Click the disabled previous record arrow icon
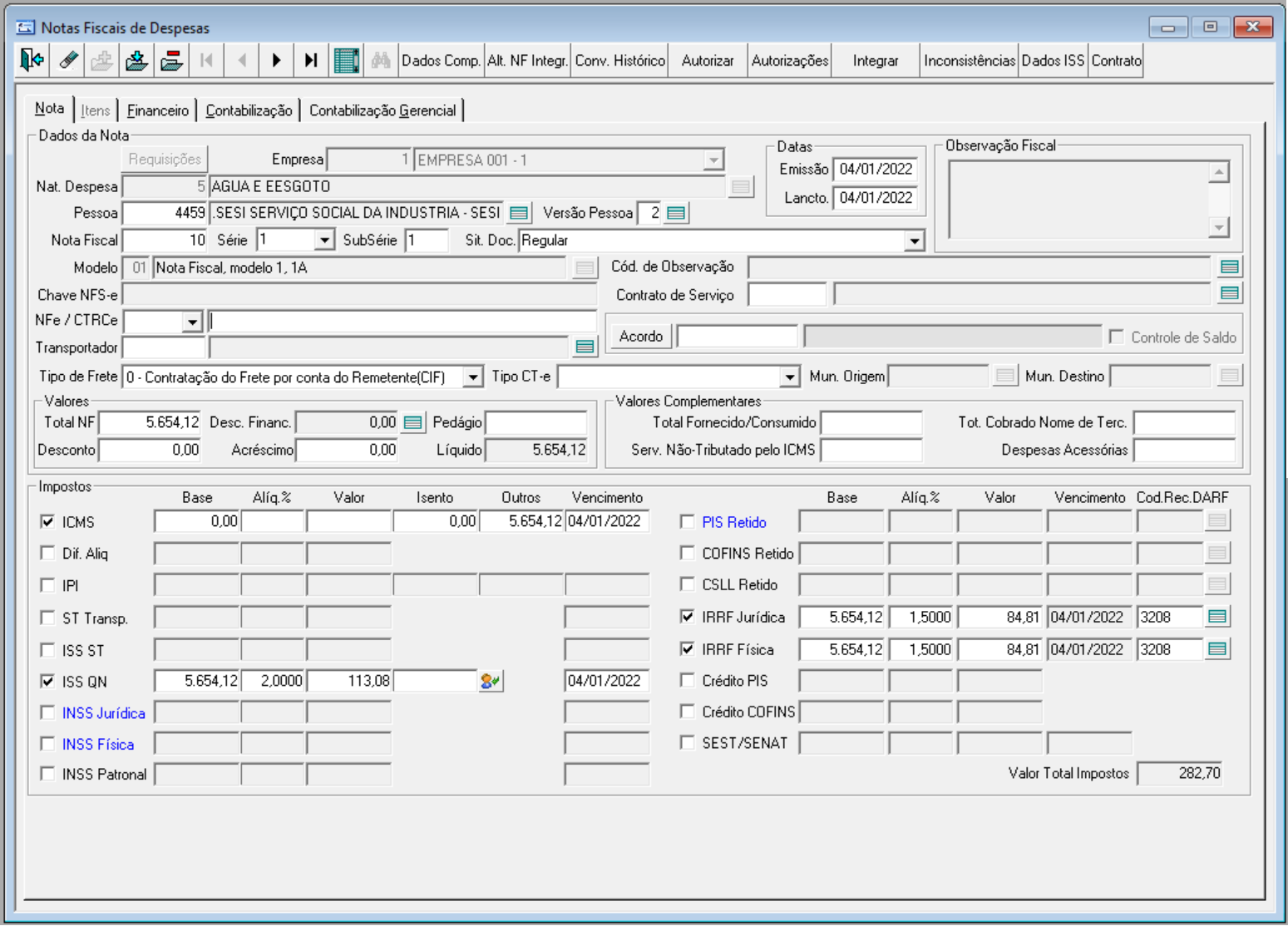The width and height of the screenshot is (1288, 926). (x=241, y=61)
